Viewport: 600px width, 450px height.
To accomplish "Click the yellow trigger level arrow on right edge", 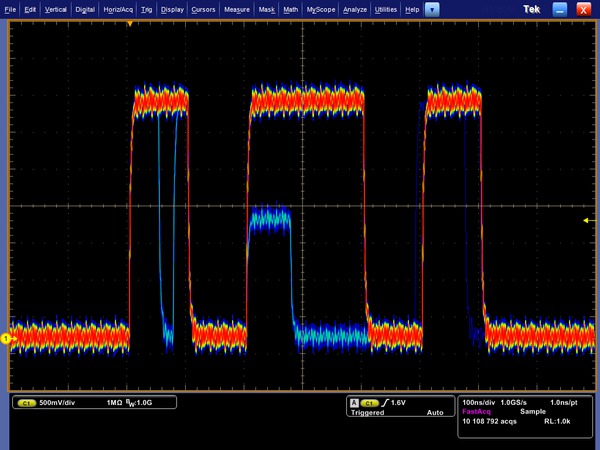I will [588, 220].
